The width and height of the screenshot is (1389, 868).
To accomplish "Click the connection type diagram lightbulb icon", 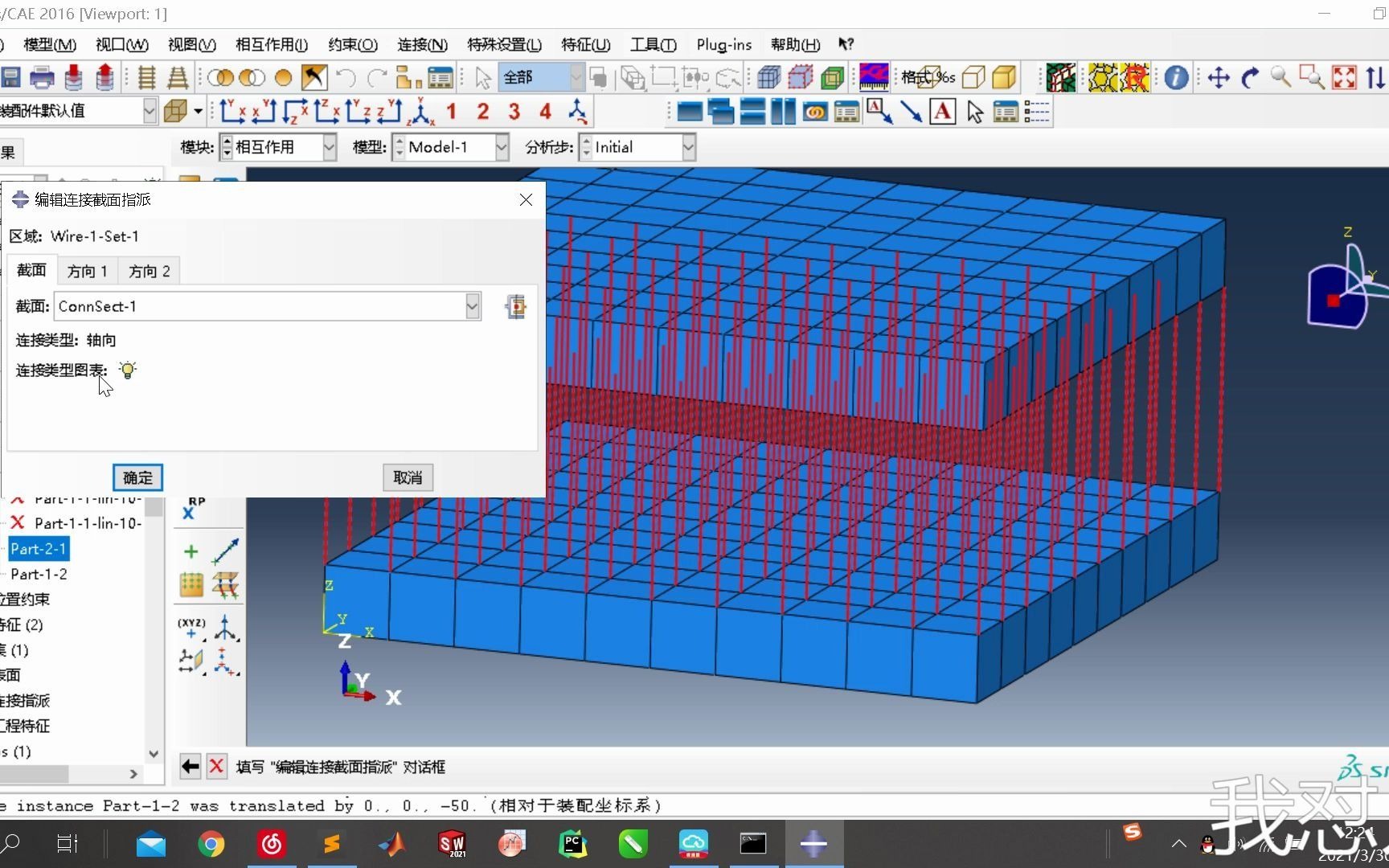I will pyautogui.click(x=127, y=370).
